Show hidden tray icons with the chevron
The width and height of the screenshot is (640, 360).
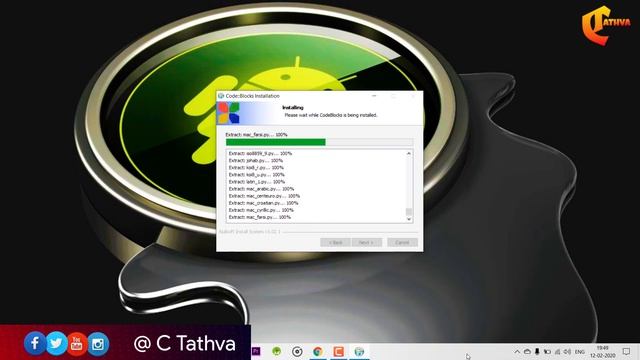[517, 352]
